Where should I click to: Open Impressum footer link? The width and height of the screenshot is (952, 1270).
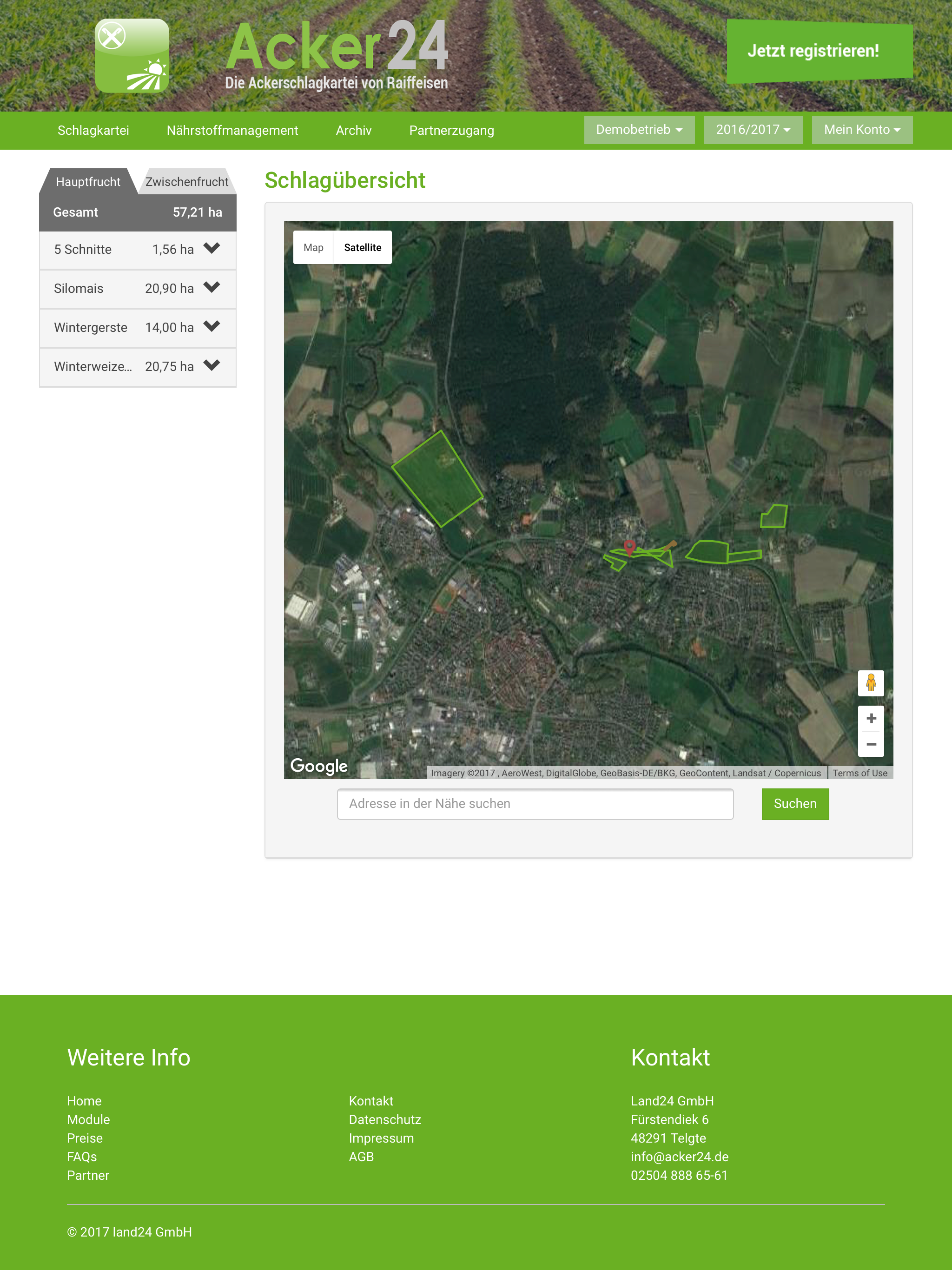coord(381,1138)
